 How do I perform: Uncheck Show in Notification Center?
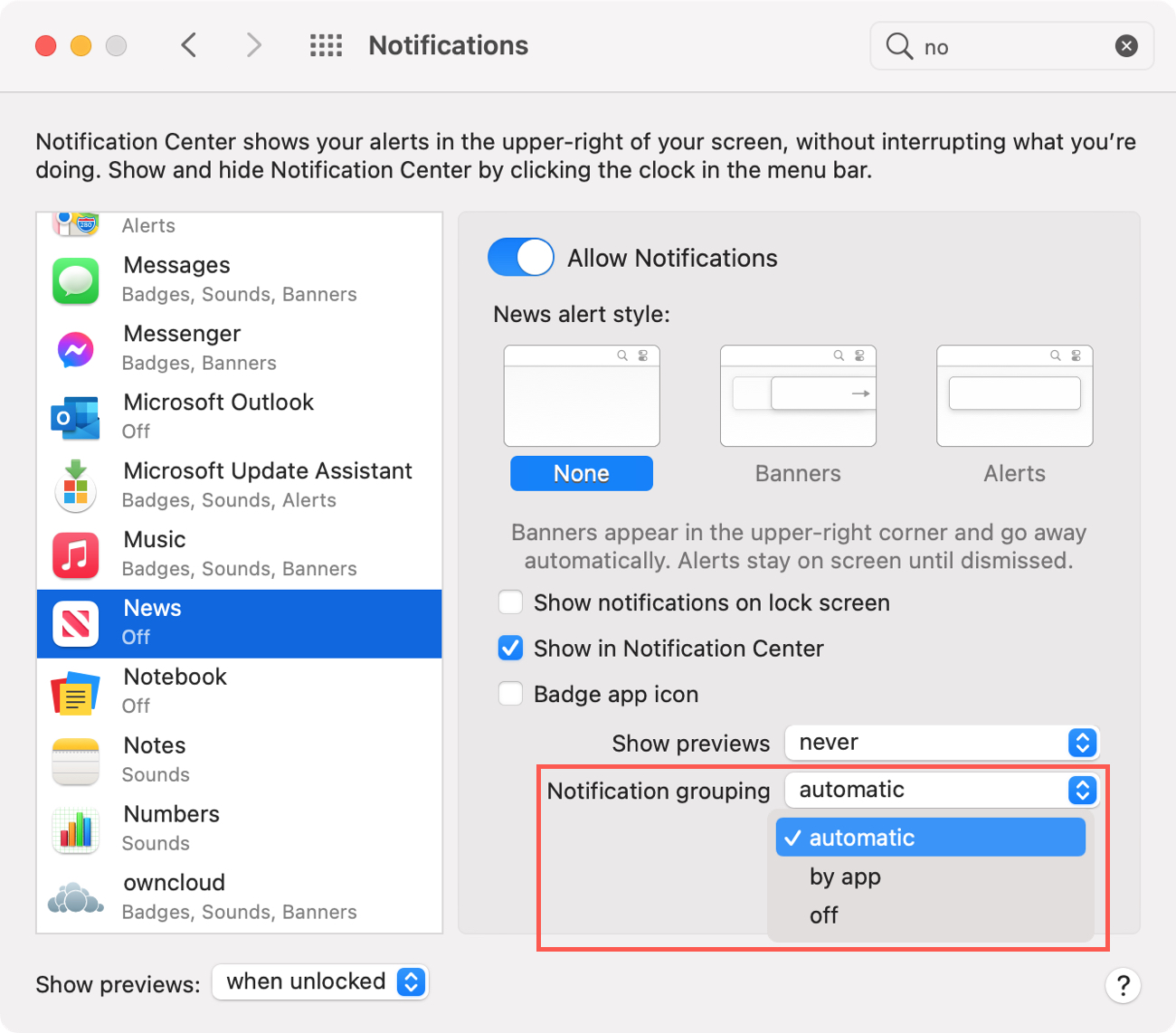510,649
